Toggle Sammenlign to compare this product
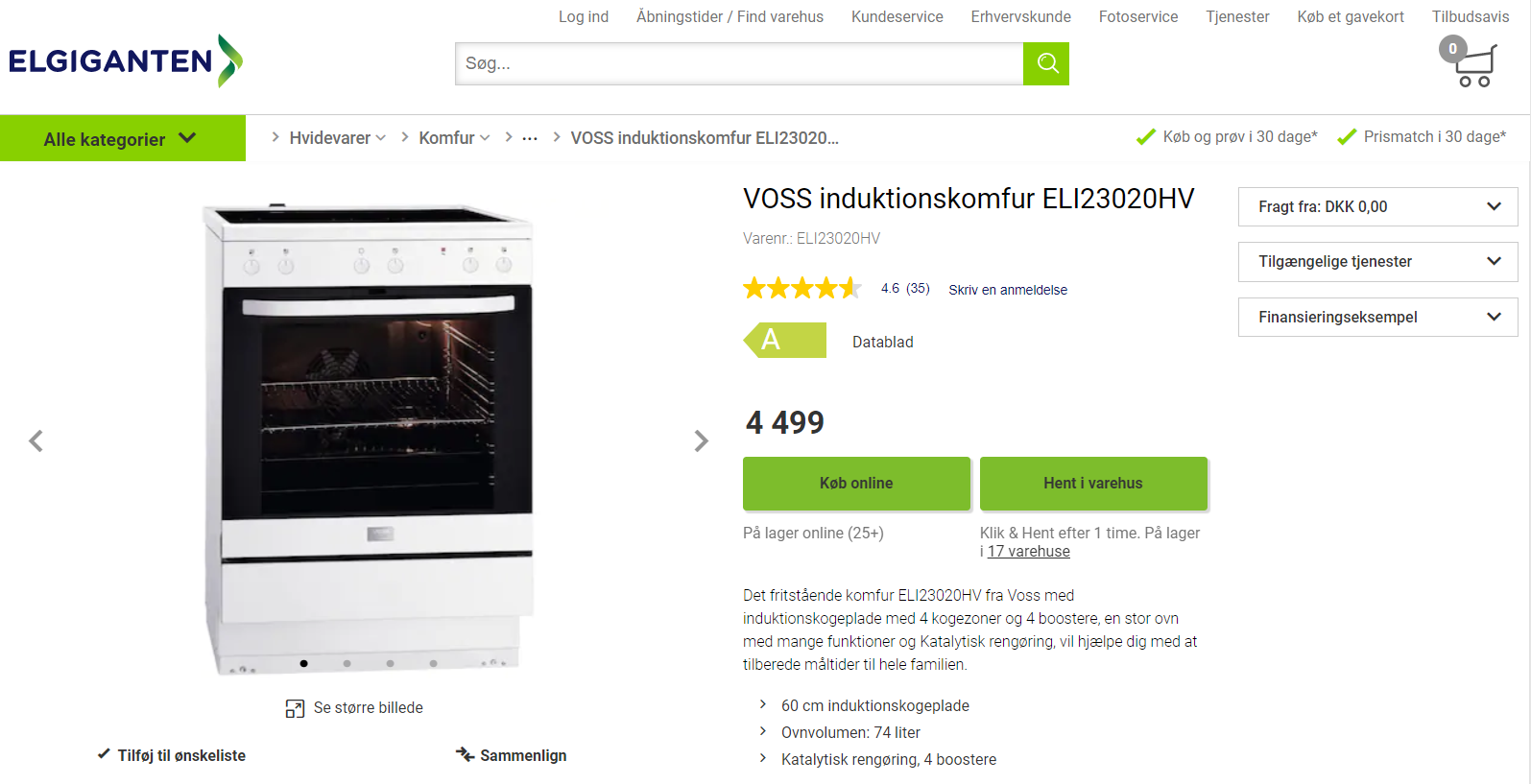Image resolution: width=1531 pixels, height=784 pixels. click(x=512, y=755)
